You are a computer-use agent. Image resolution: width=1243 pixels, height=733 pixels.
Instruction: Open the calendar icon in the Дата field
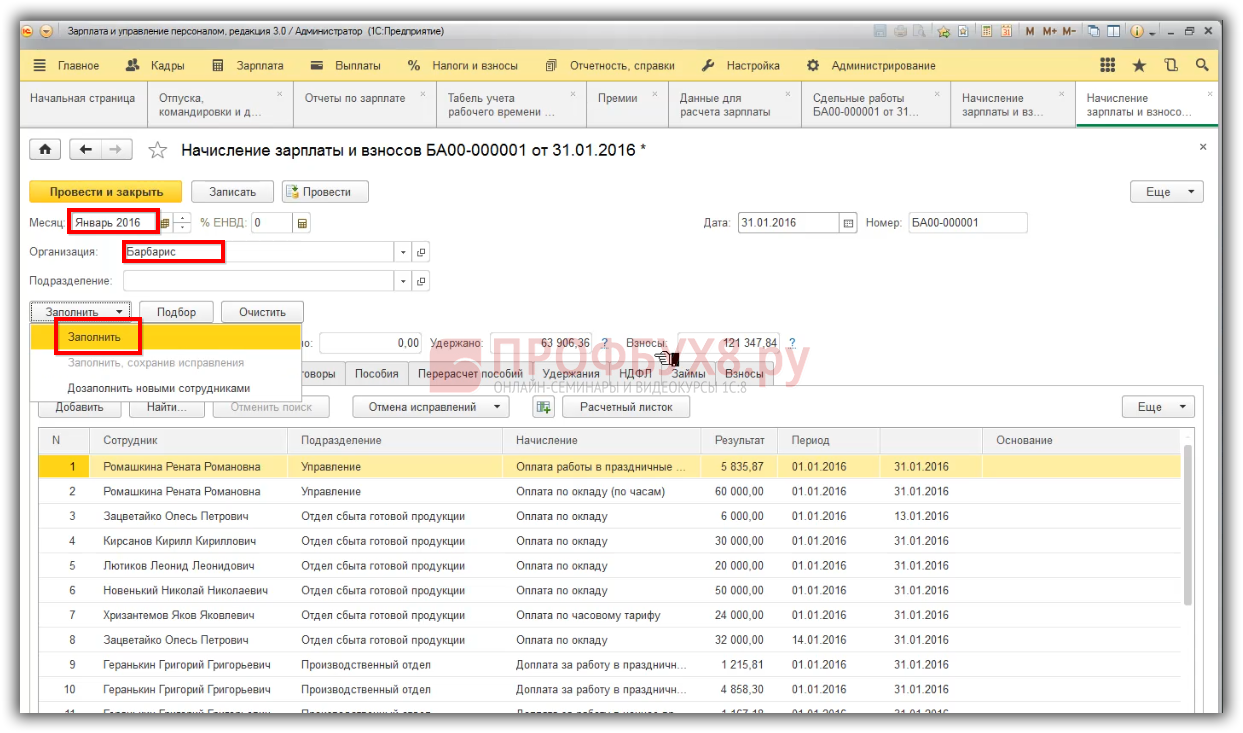tap(849, 223)
